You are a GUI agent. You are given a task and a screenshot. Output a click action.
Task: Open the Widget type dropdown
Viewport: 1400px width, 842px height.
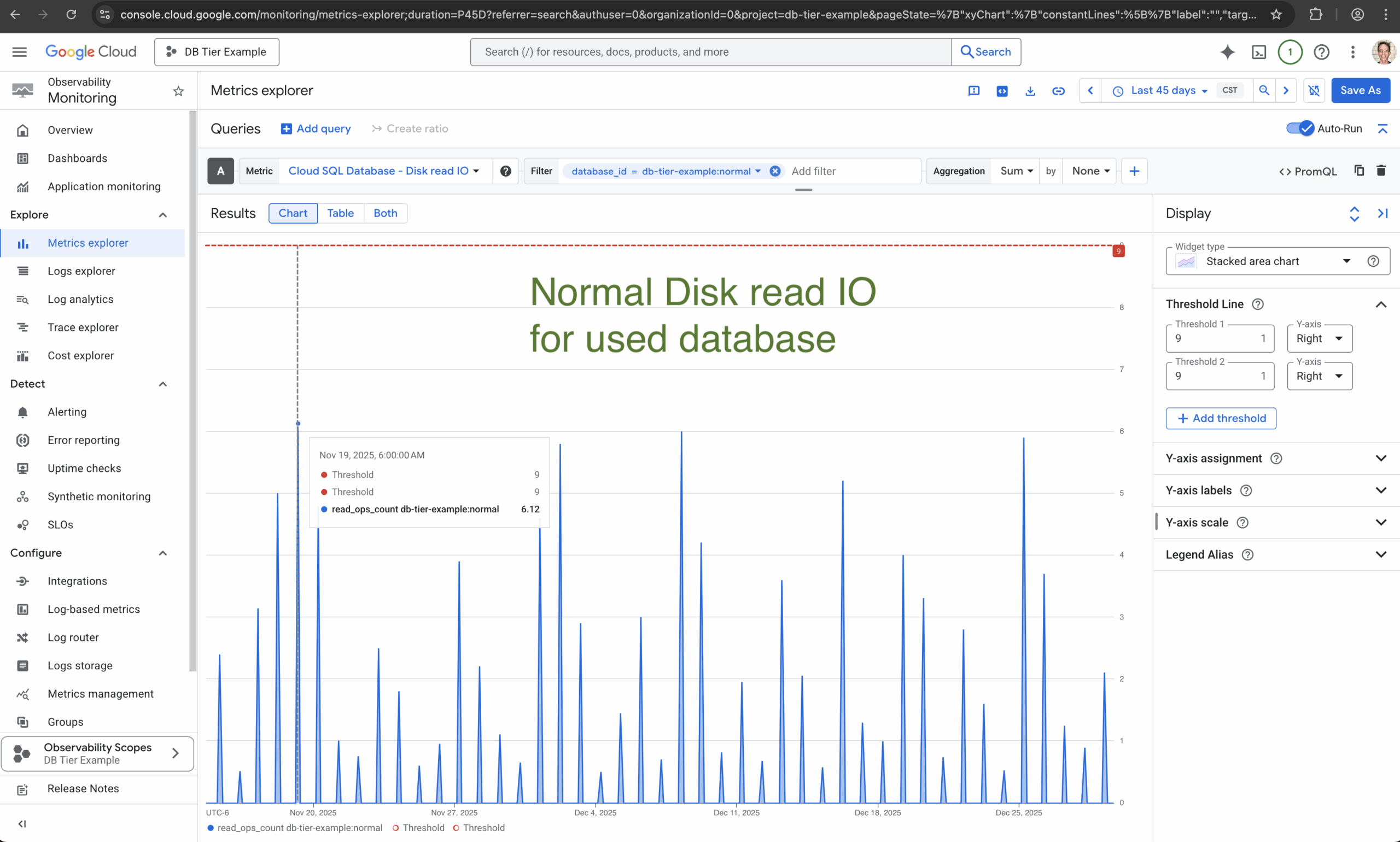[x=1277, y=261]
